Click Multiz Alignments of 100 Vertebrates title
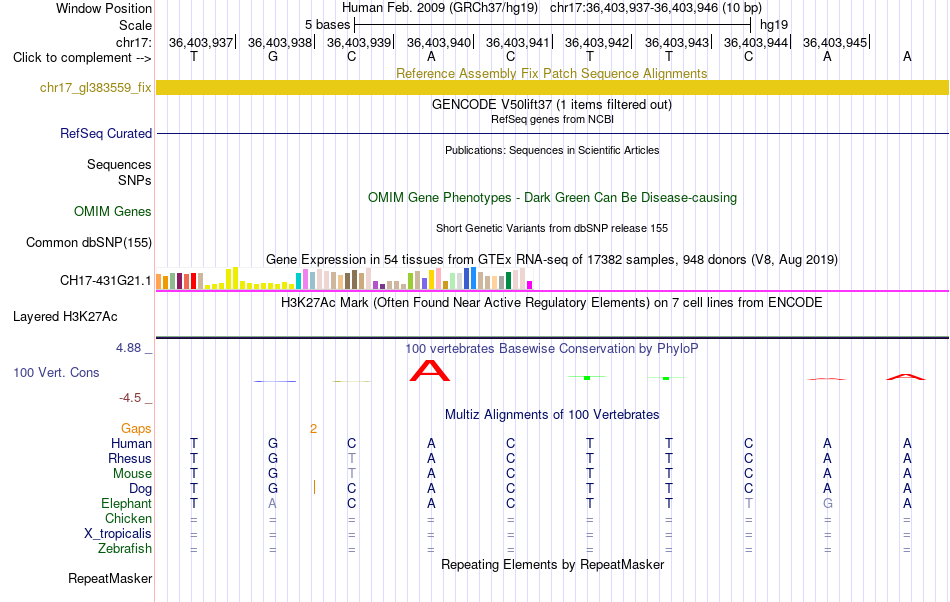 pyautogui.click(x=552, y=414)
